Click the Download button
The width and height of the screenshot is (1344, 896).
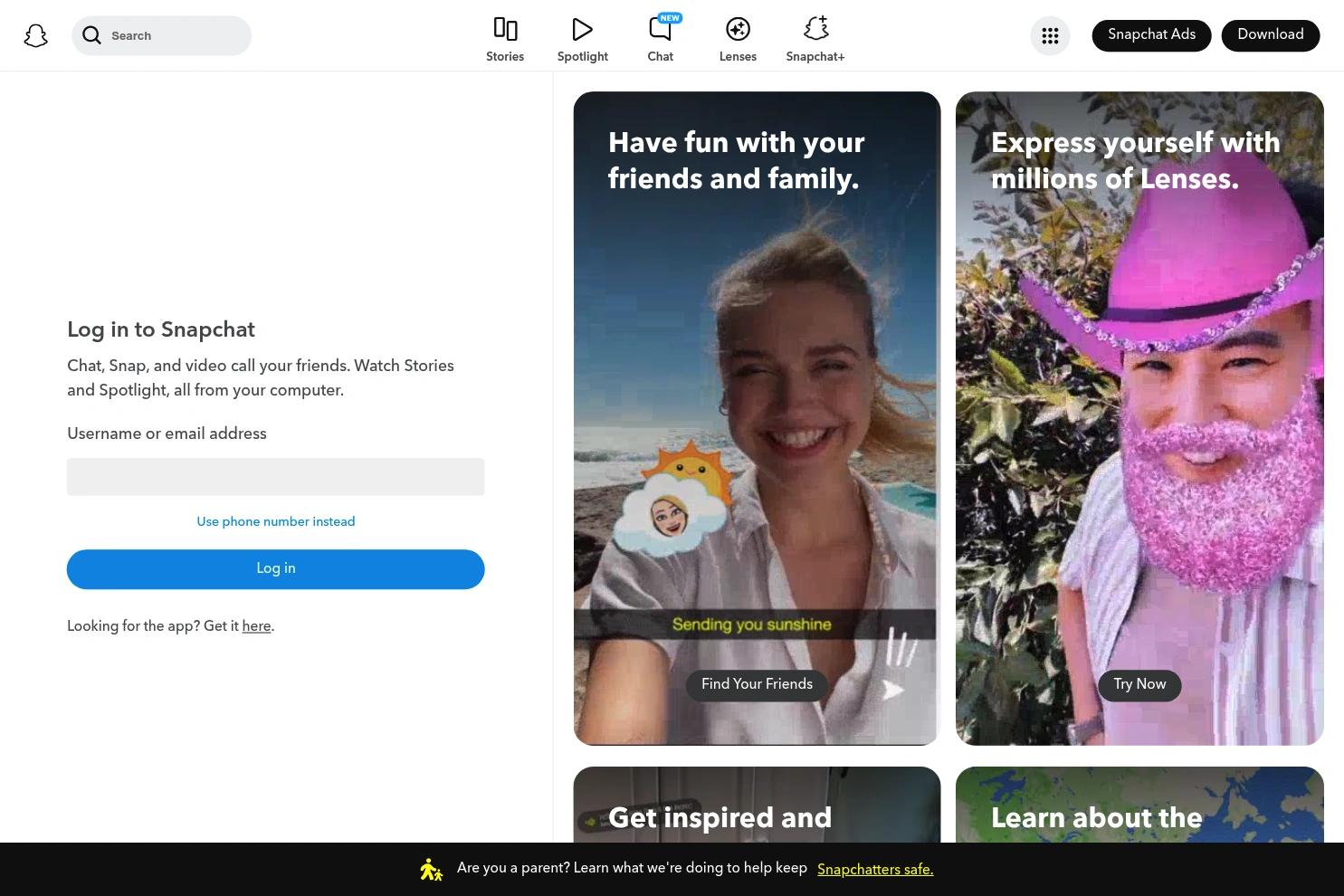point(1271,35)
